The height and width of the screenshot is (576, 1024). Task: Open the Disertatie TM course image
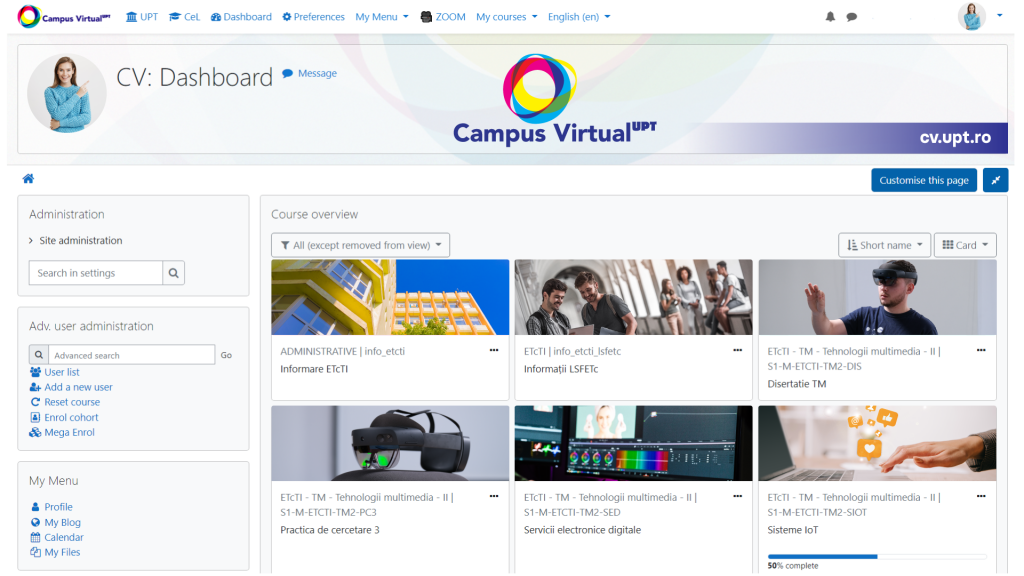pos(877,297)
